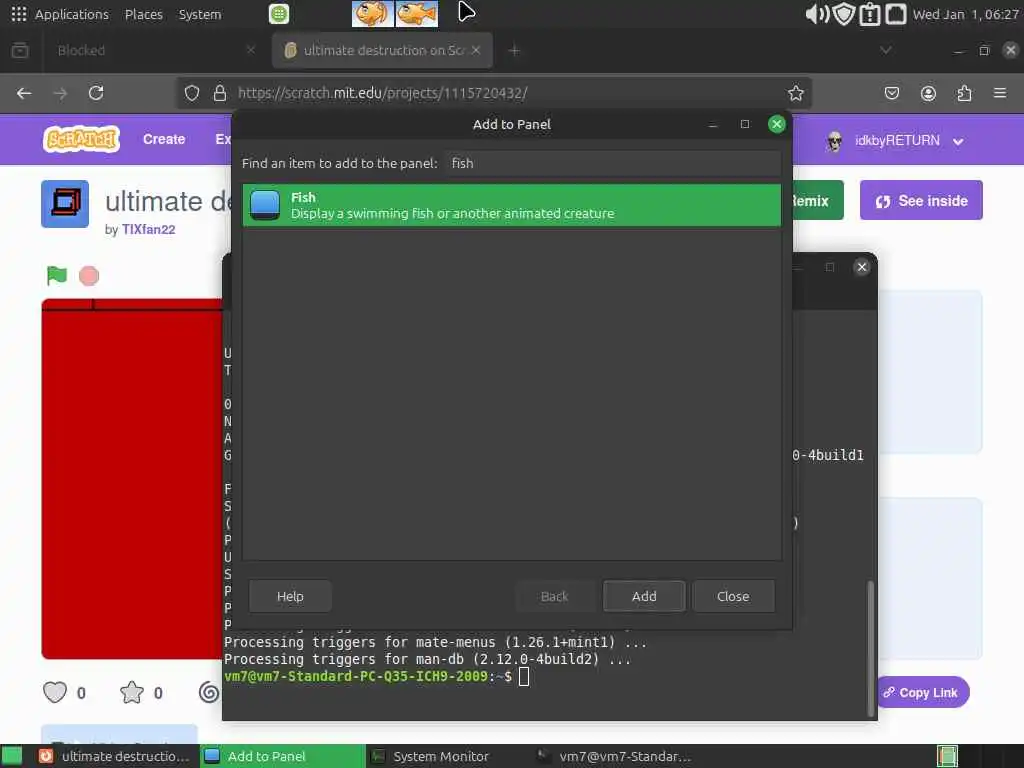Open the volume speaker icon in the tray
The width and height of the screenshot is (1024, 768).
(x=816, y=14)
